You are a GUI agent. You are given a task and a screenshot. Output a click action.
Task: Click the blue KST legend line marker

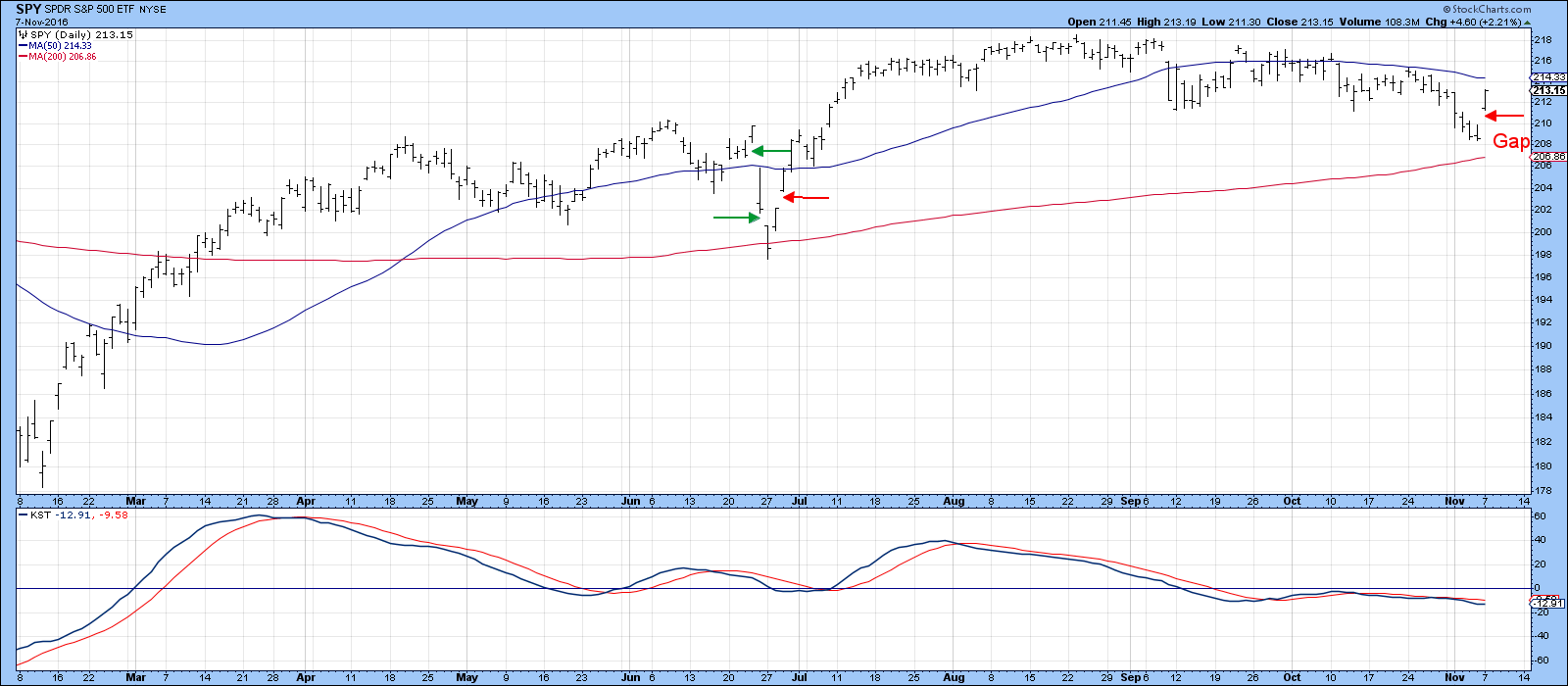click(x=22, y=514)
